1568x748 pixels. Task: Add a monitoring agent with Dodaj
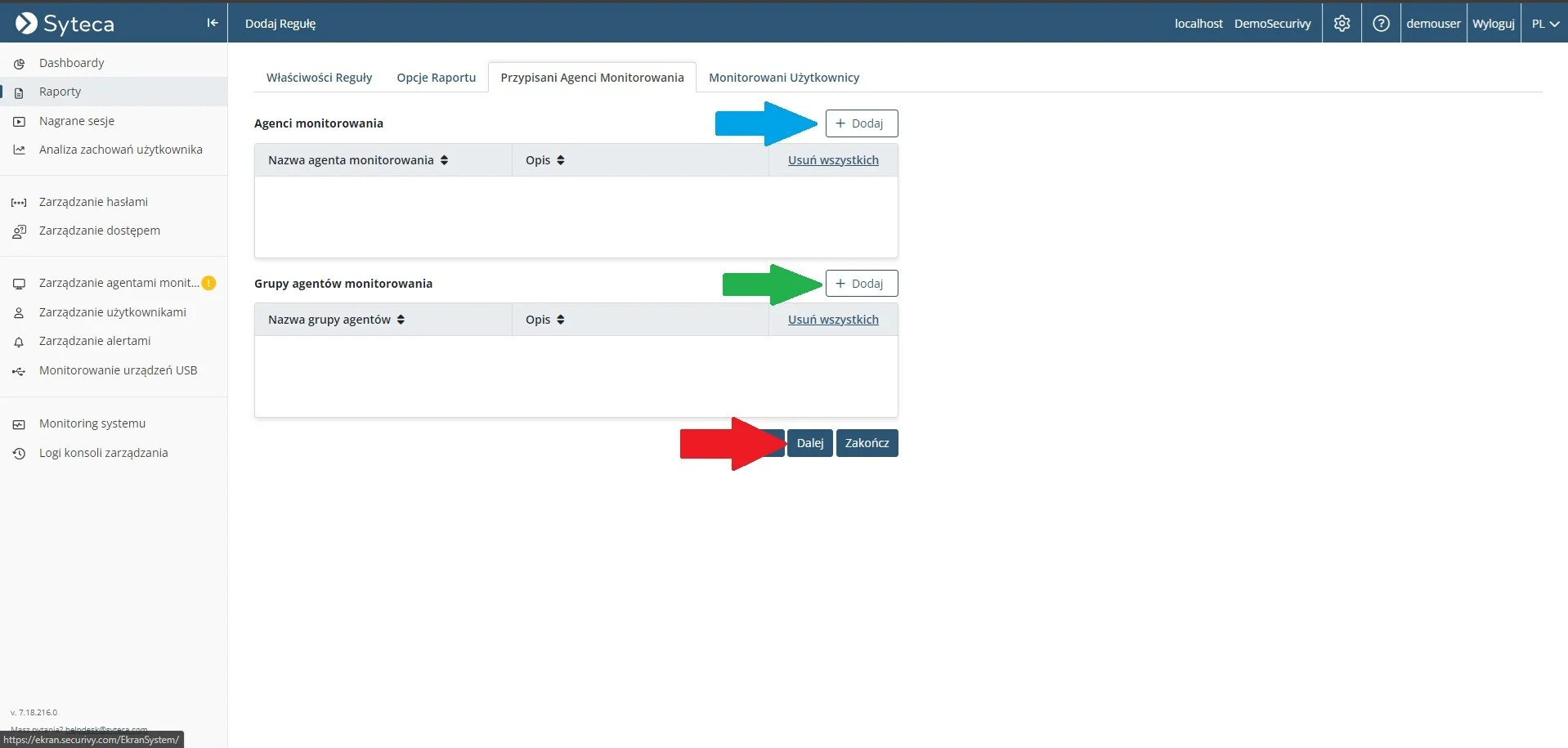tap(861, 123)
